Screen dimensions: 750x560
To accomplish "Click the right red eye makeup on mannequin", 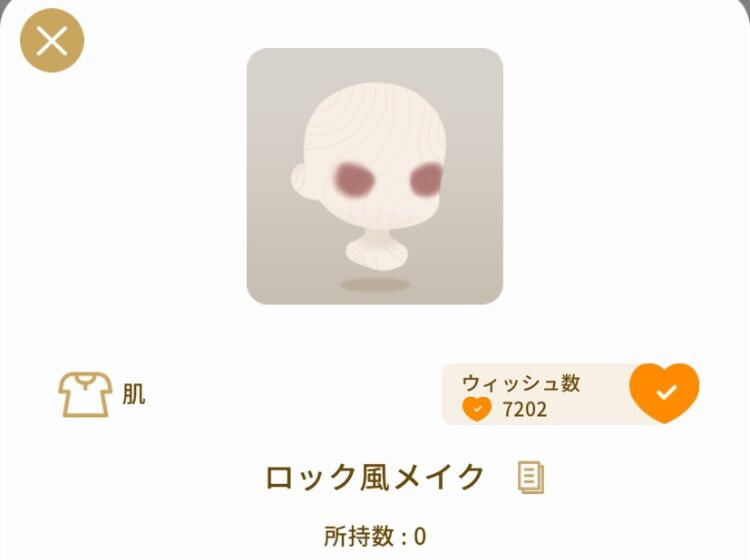I will [x=427, y=179].
